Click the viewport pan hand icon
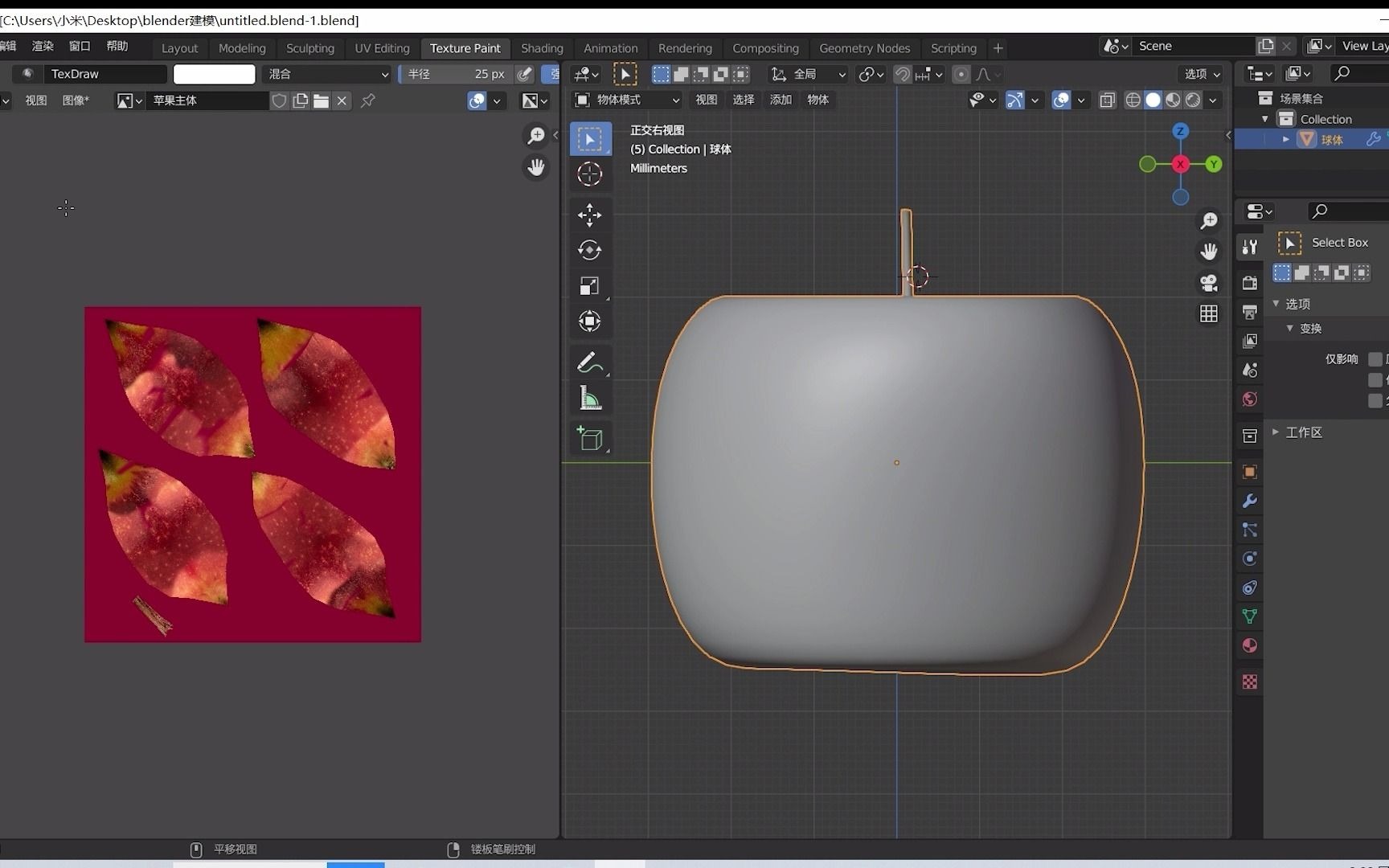1389x868 pixels. point(1209,252)
